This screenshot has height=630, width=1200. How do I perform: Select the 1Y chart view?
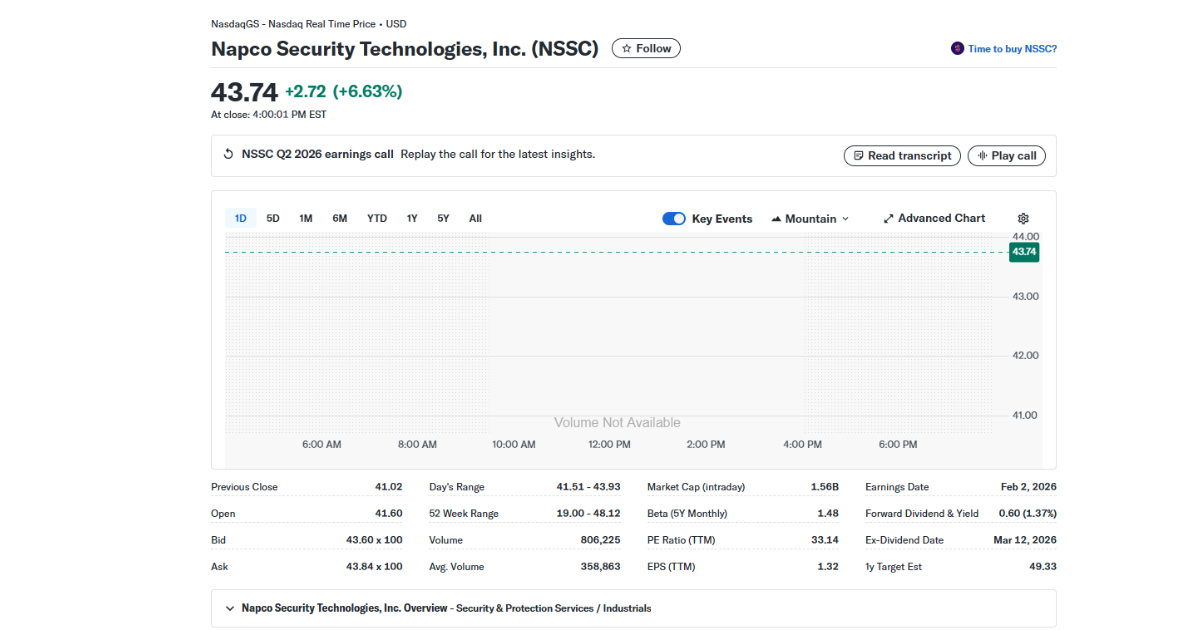click(412, 217)
